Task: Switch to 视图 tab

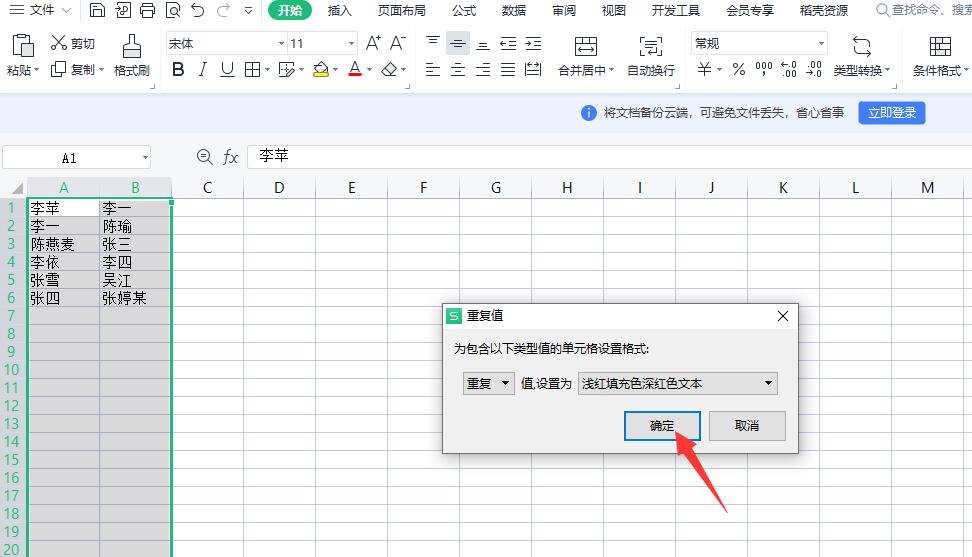Action: coord(614,11)
